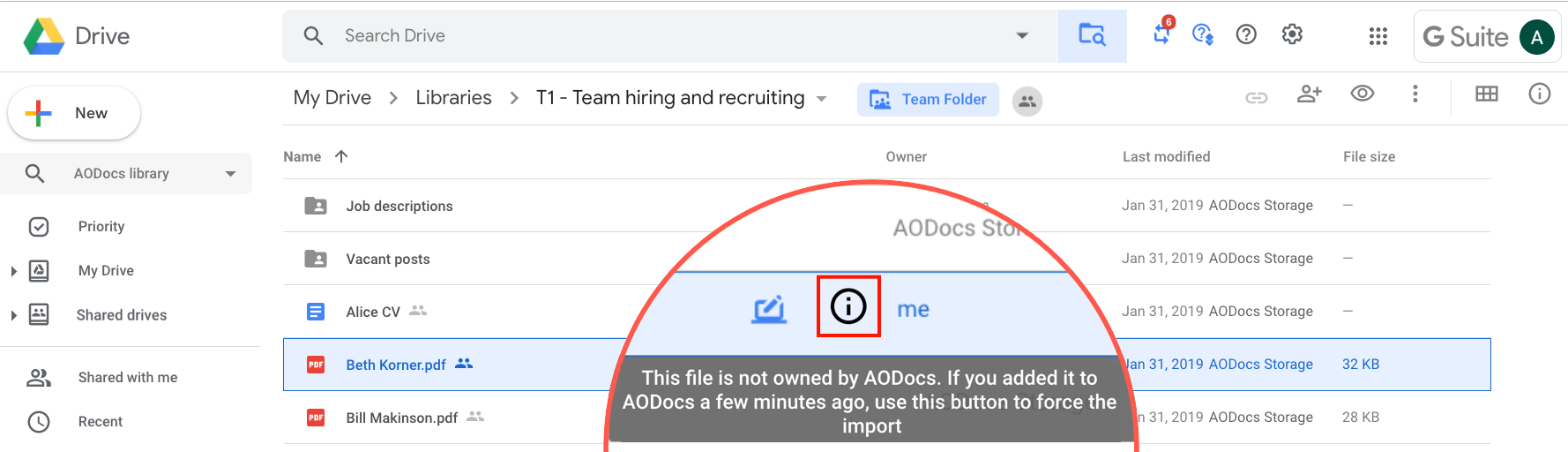Click the get link icon
This screenshot has height=452, width=1568.
coord(1257,97)
